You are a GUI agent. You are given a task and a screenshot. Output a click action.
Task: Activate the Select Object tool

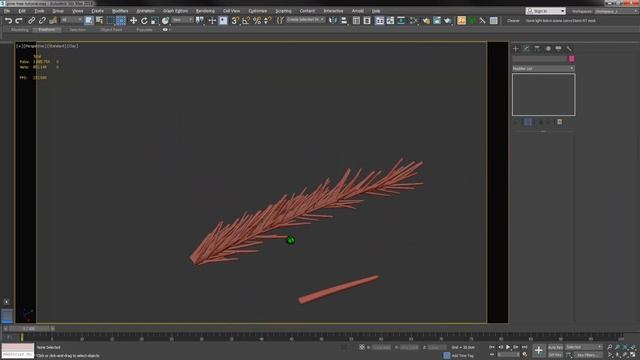[x=89, y=20]
